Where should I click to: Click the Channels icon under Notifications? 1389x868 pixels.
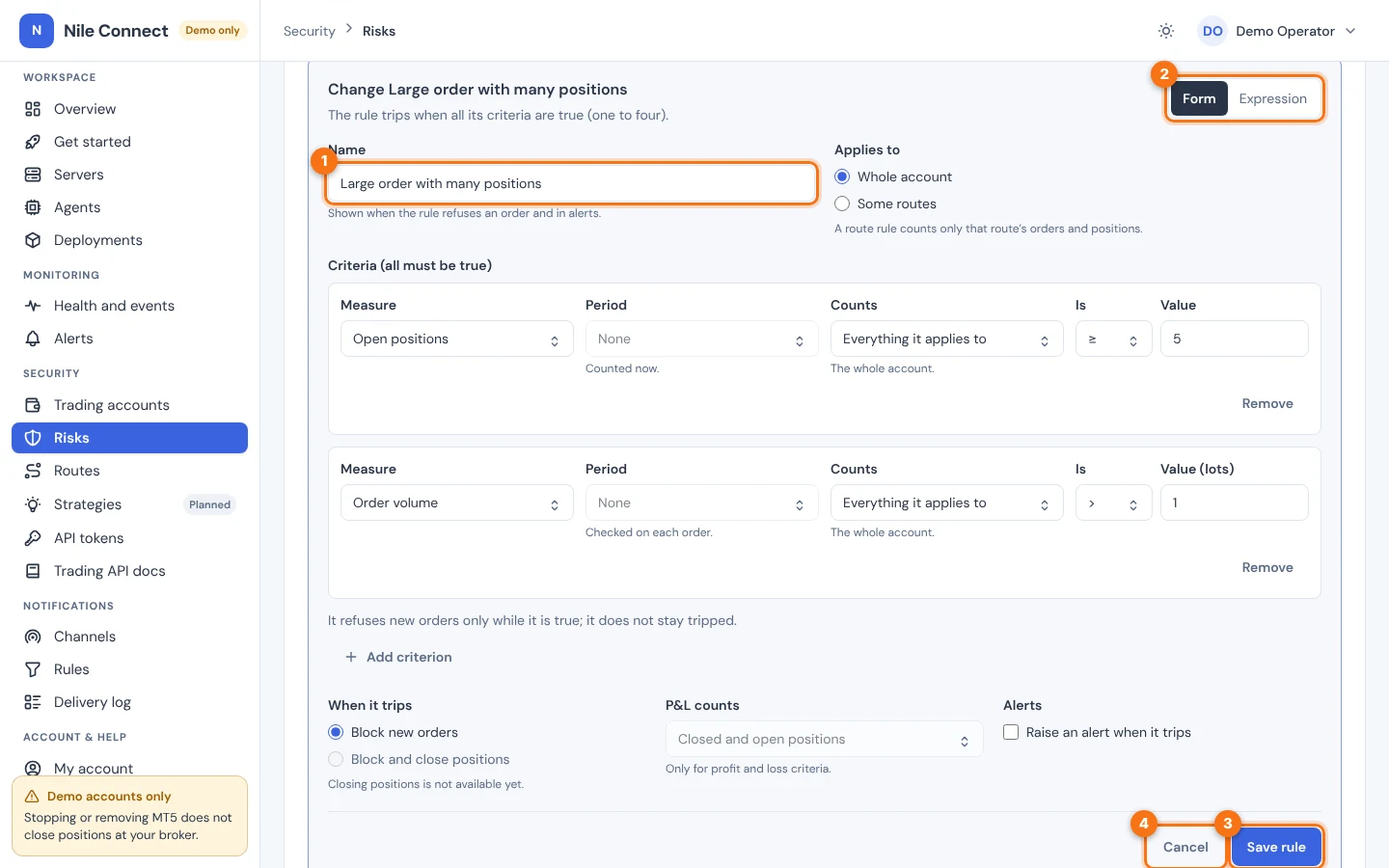[x=33, y=637]
